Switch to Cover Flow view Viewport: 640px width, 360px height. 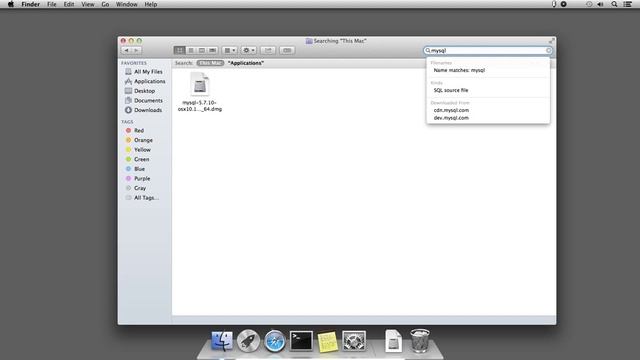coord(213,50)
